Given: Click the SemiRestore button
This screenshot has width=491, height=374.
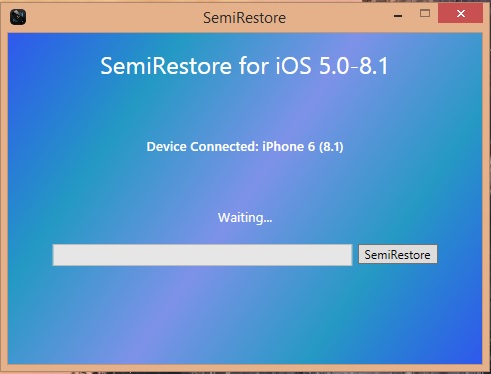Looking at the screenshot, I should [398, 255].
